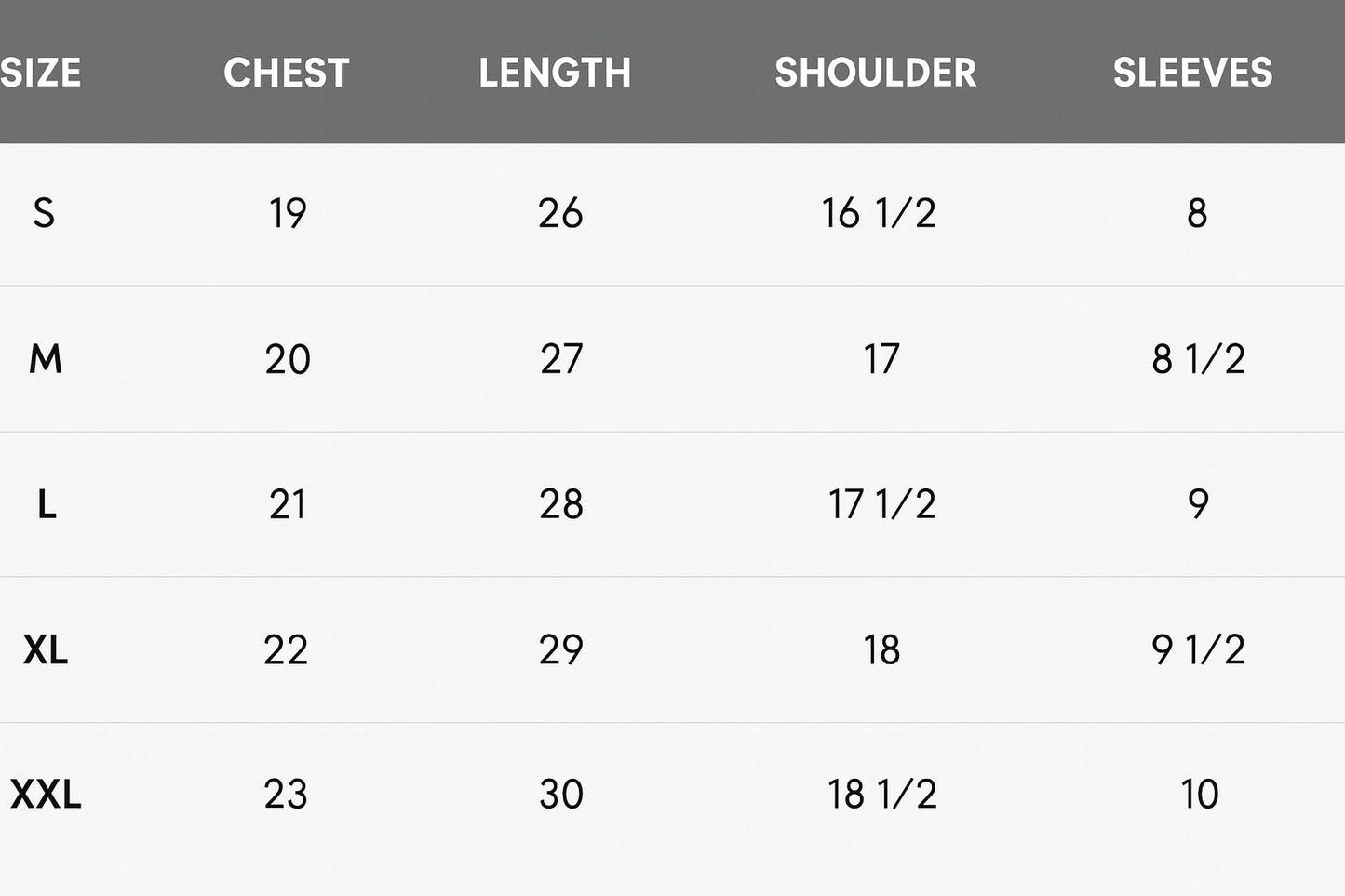Select the XL size row label
1345x896 pixels.
click(46, 649)
